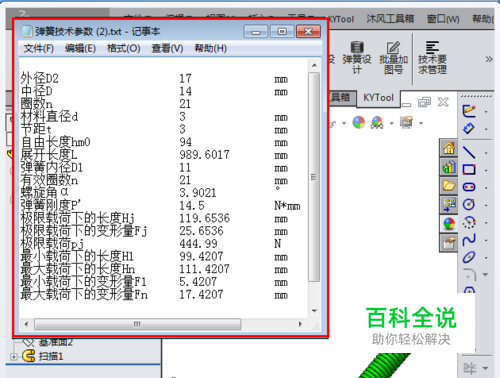The width and height of the screenshot is (500, 378).
Task: Click the View Settings monitor icon
Action: pyautogui.click(x=407, y=123)
